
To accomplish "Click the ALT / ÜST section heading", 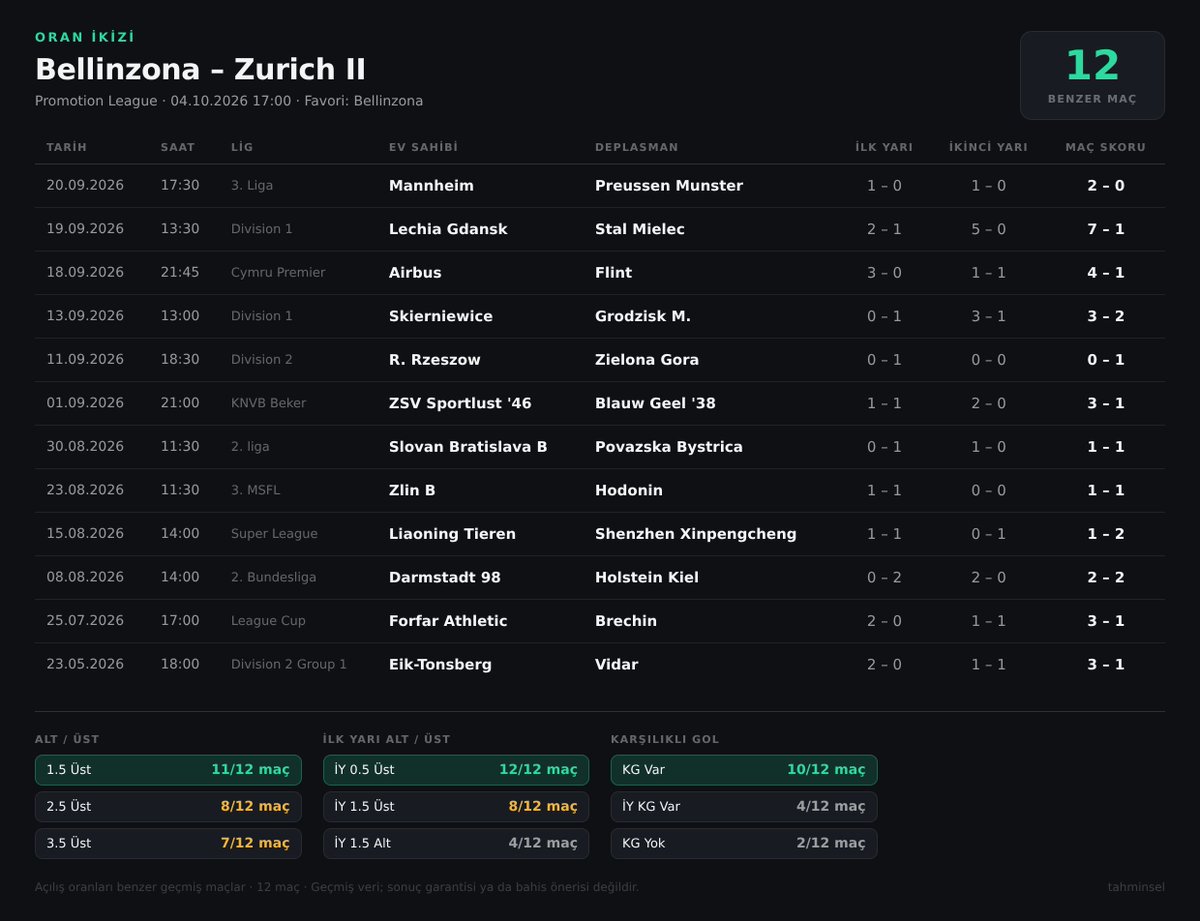I will [x=67, y=740].
